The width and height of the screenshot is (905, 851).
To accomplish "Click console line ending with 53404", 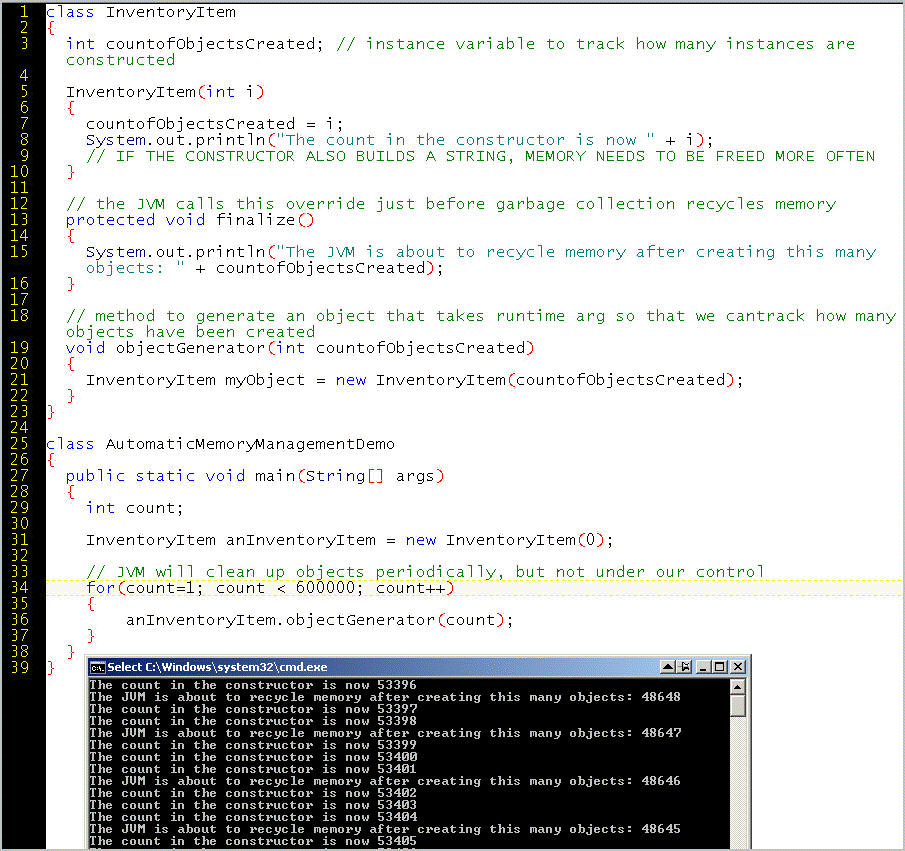I will (x=253, y=817).
